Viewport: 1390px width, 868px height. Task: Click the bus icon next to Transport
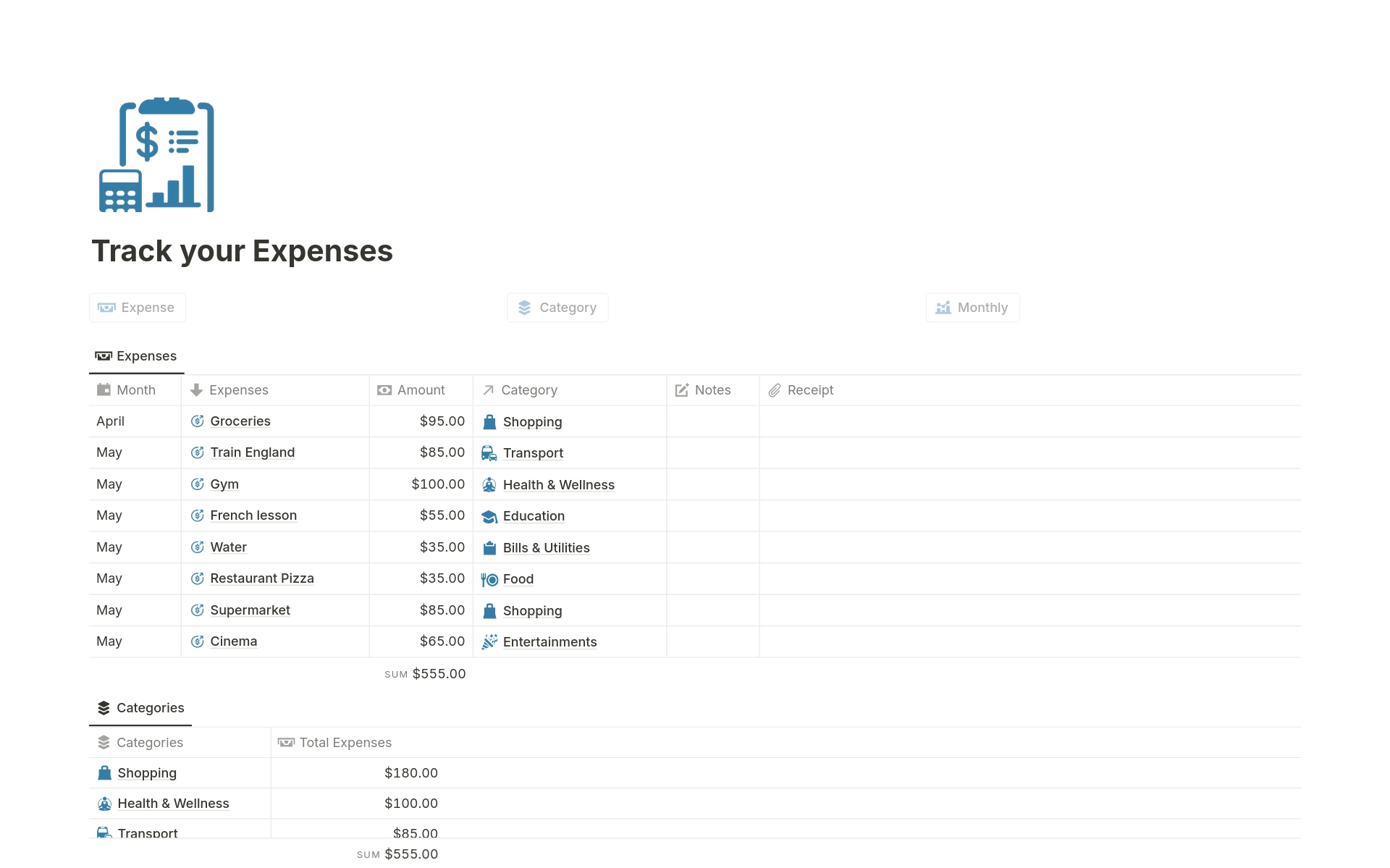pyautogui.click(x=489, y=452)
